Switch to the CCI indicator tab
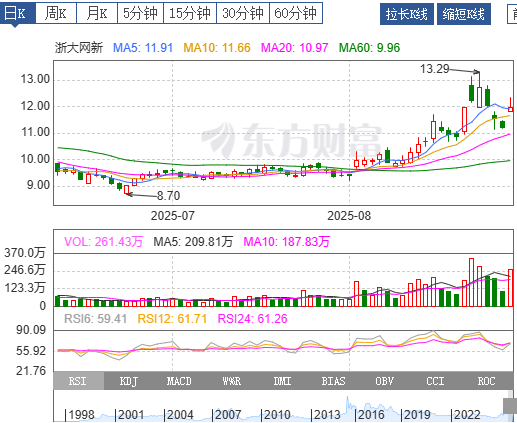This screenshot has width=517, height=423. (435, 381)
